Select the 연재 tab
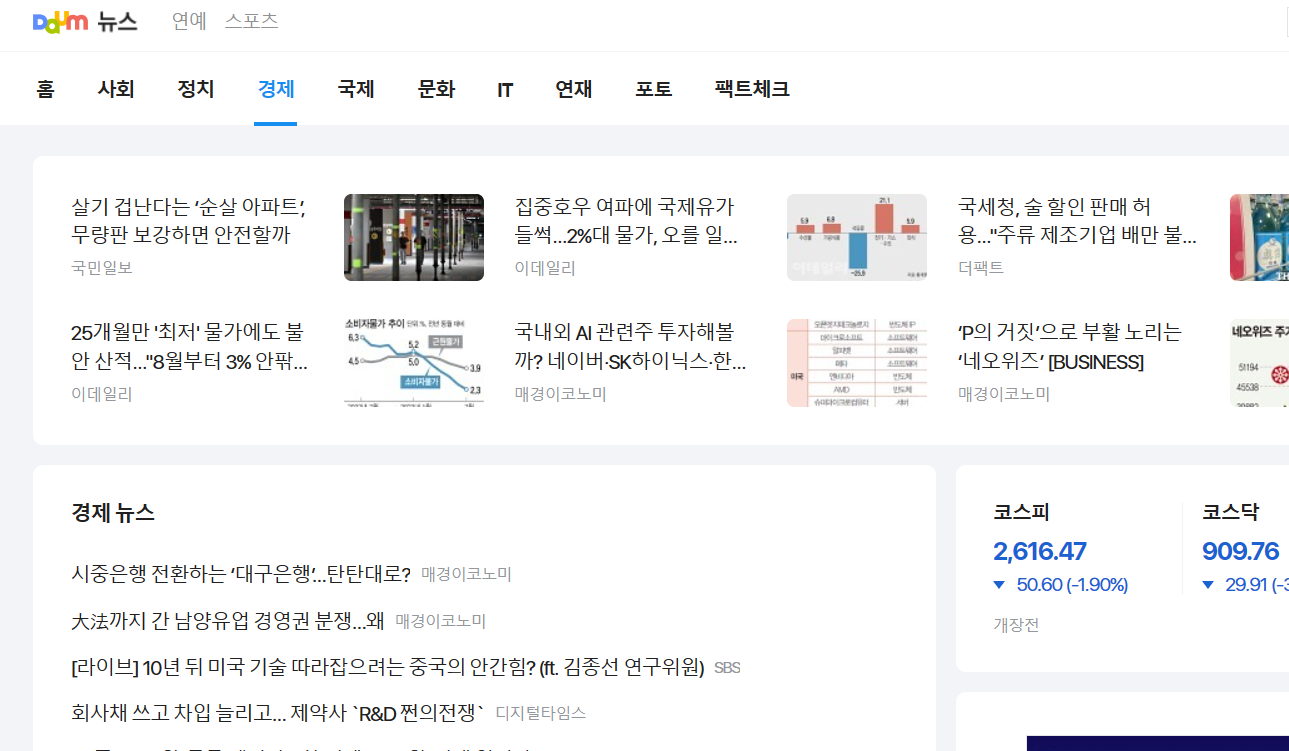The image size is (1289, 751). pyautogui.click(x=574, y=89)
